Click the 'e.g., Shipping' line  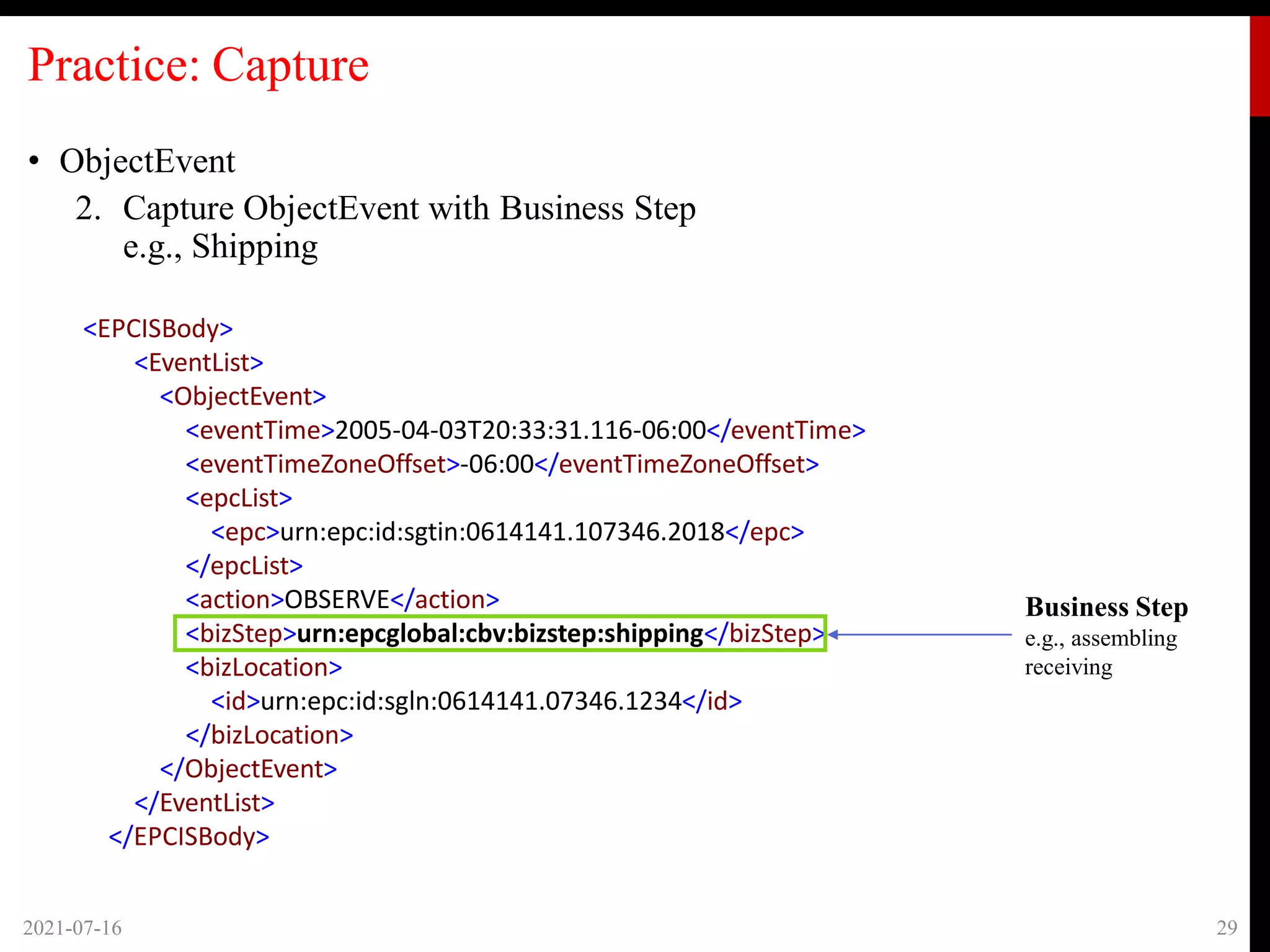(221, 247)
